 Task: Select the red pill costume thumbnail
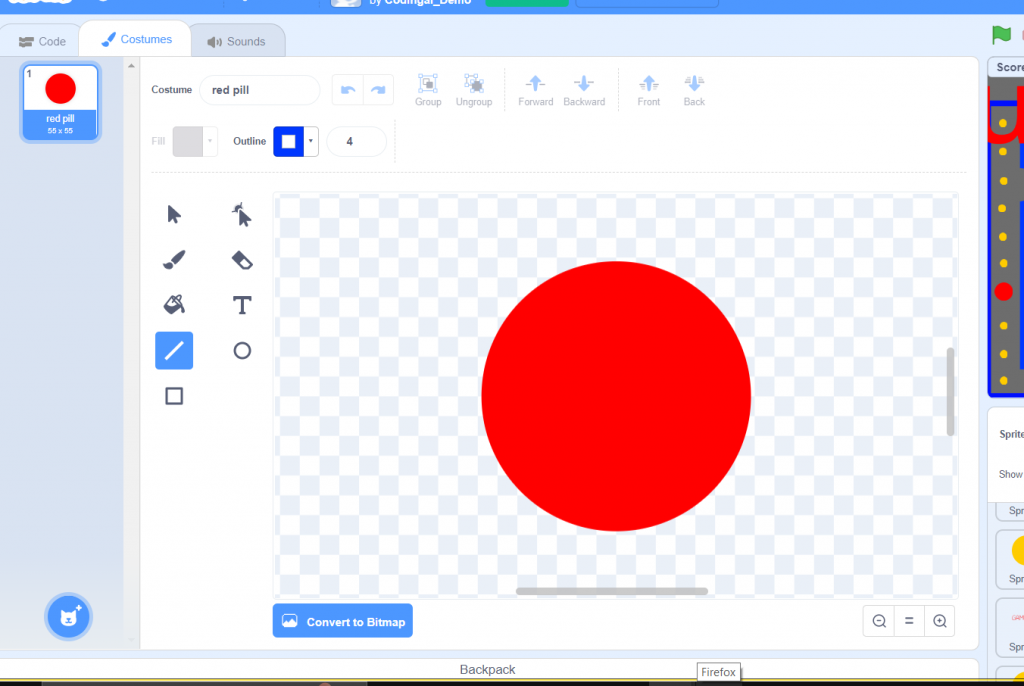click(59, 100)
